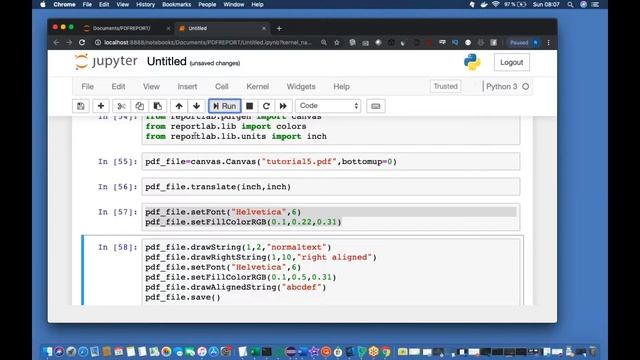Copy selected cells icon

click(x=139, y=106)
